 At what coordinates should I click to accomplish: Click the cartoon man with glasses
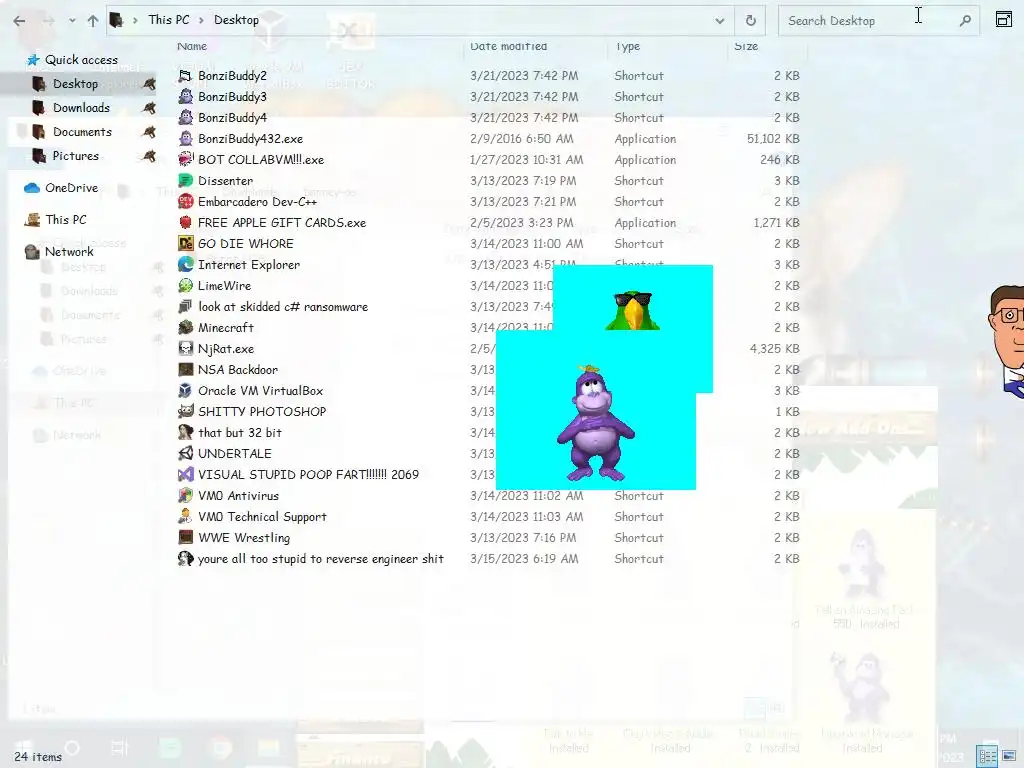tap(1006, 340)
